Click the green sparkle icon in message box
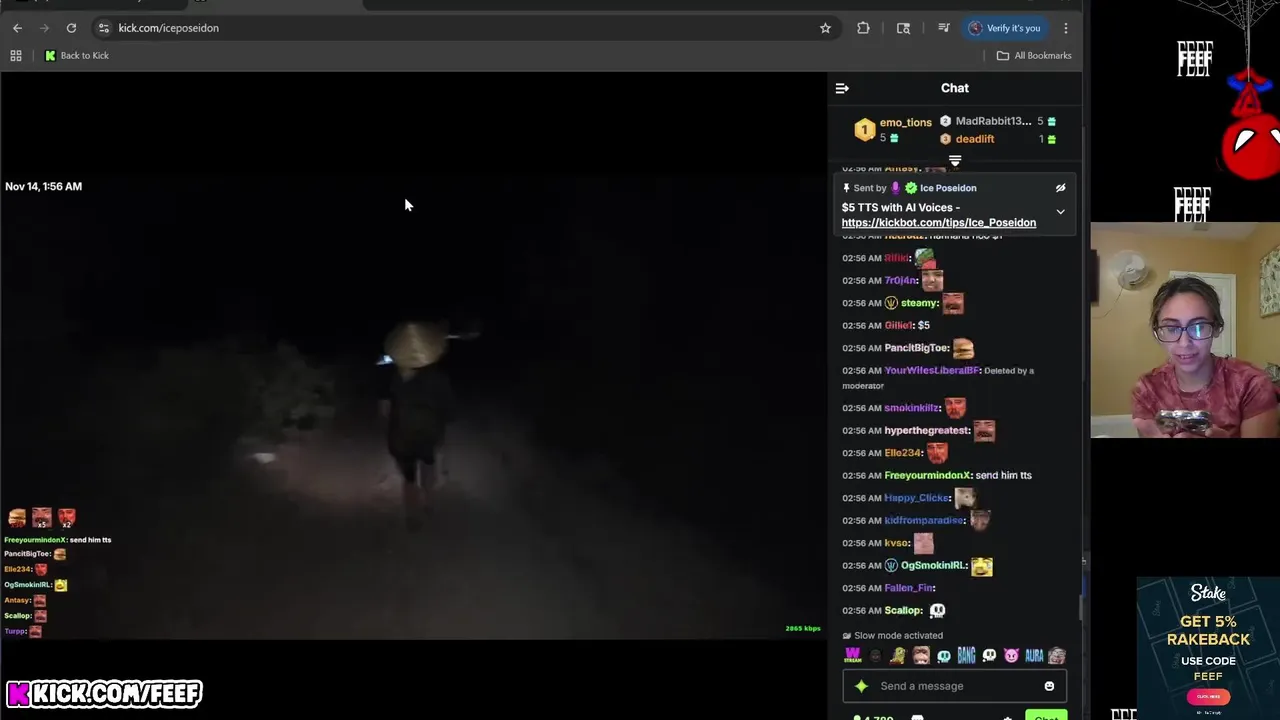Screen dimensions: 1280x720 [861, 686]
